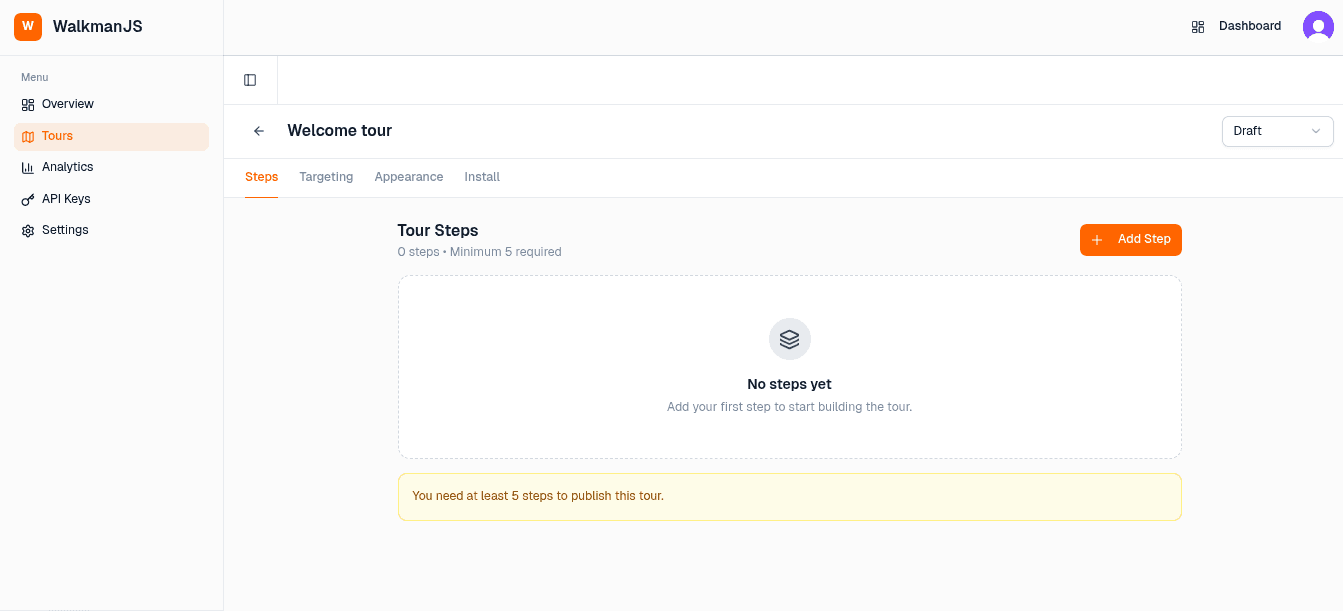
Task: Open the Draft status dropdown
Action: [x=1277, y=131]
